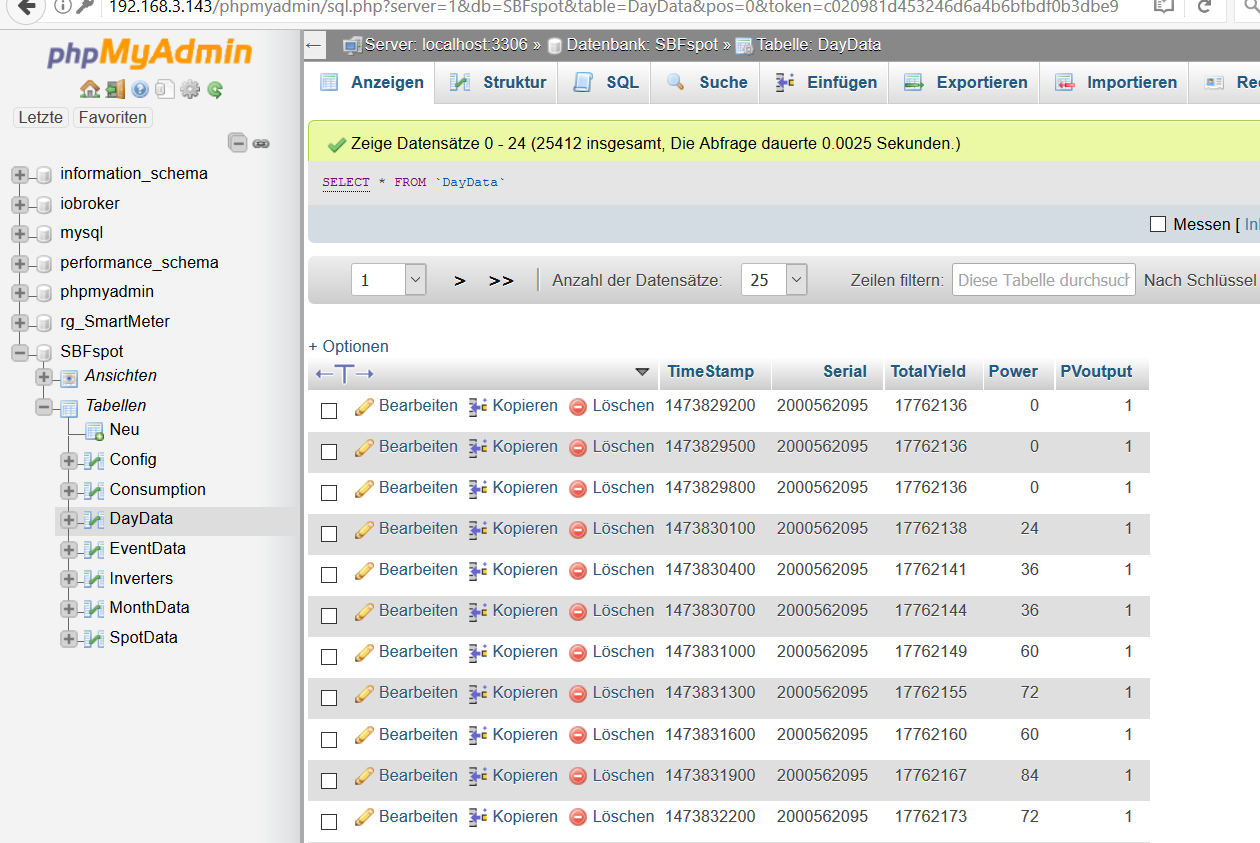Click Config table icon in tree
The width and height of the screenshot is (1260, 843).
pyautogui.click(x=94, y=460)
